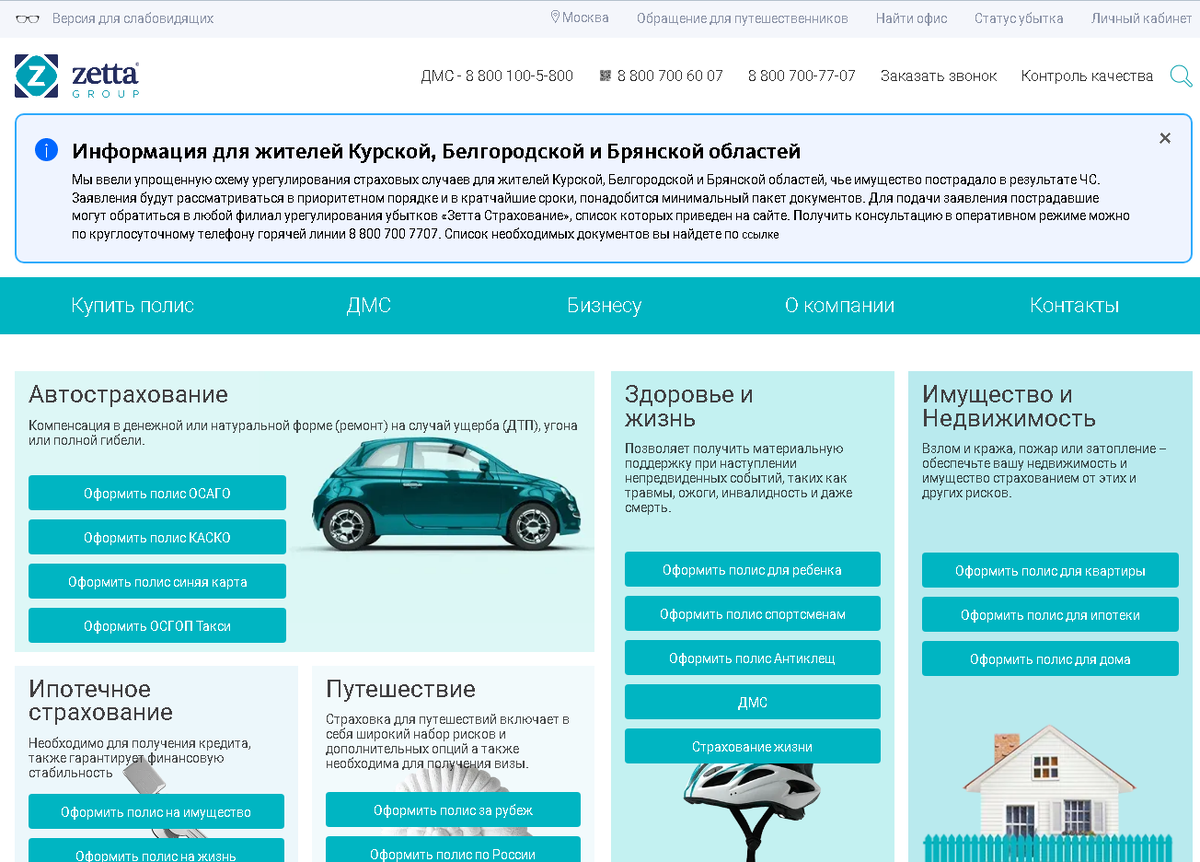Click Оформить полис синяя карта button
The height and width of the screenshot is (862, 1200).
(x=157, y=581)
